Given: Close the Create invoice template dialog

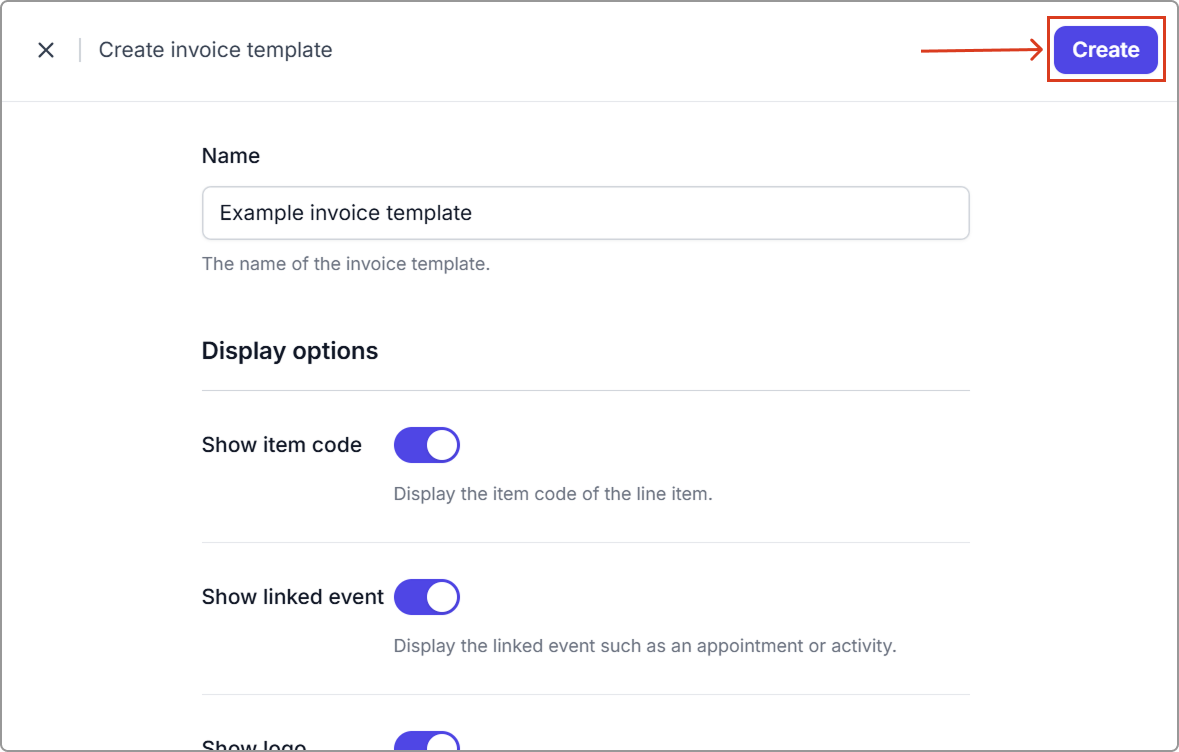Looking at the screenshot, I should [46, 50].
